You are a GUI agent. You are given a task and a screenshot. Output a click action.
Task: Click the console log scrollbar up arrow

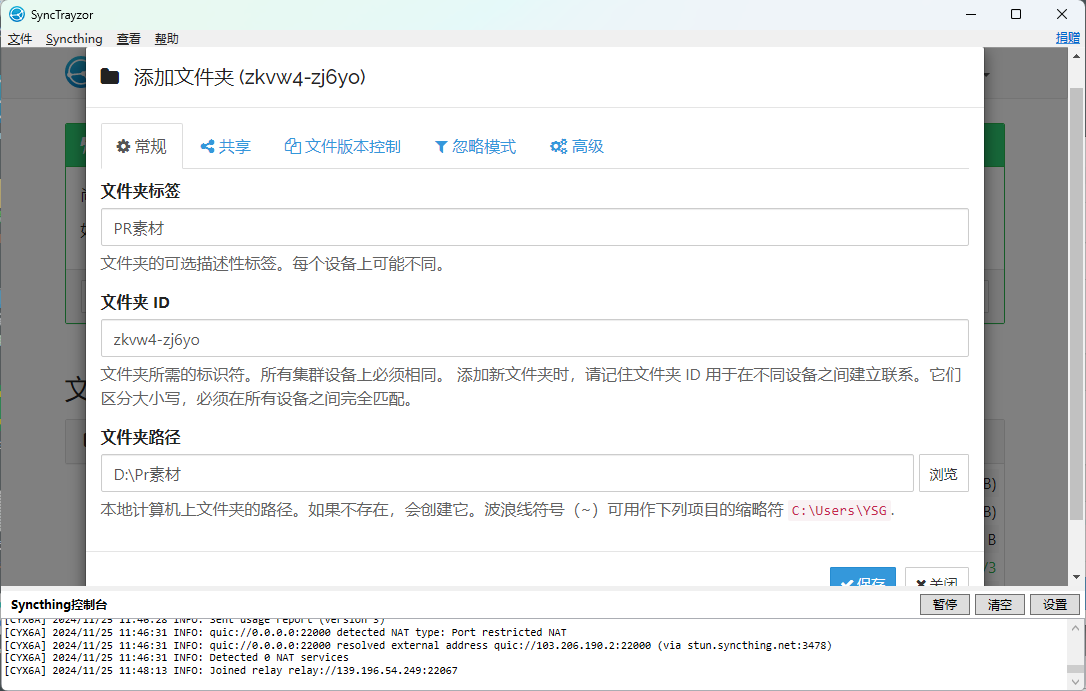tap(1076, 628)
